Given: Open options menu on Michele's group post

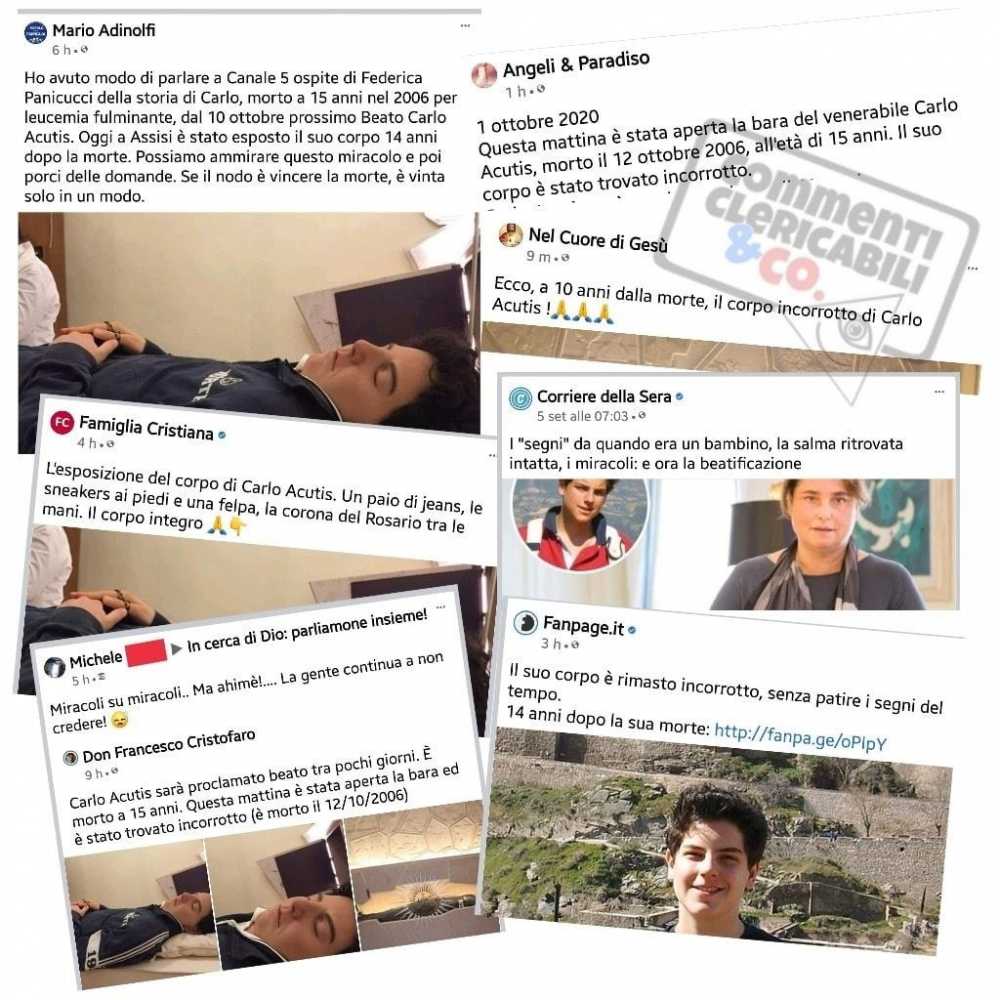Looking at the screenshot, I should pyautogui.click(x=441, y=607).
